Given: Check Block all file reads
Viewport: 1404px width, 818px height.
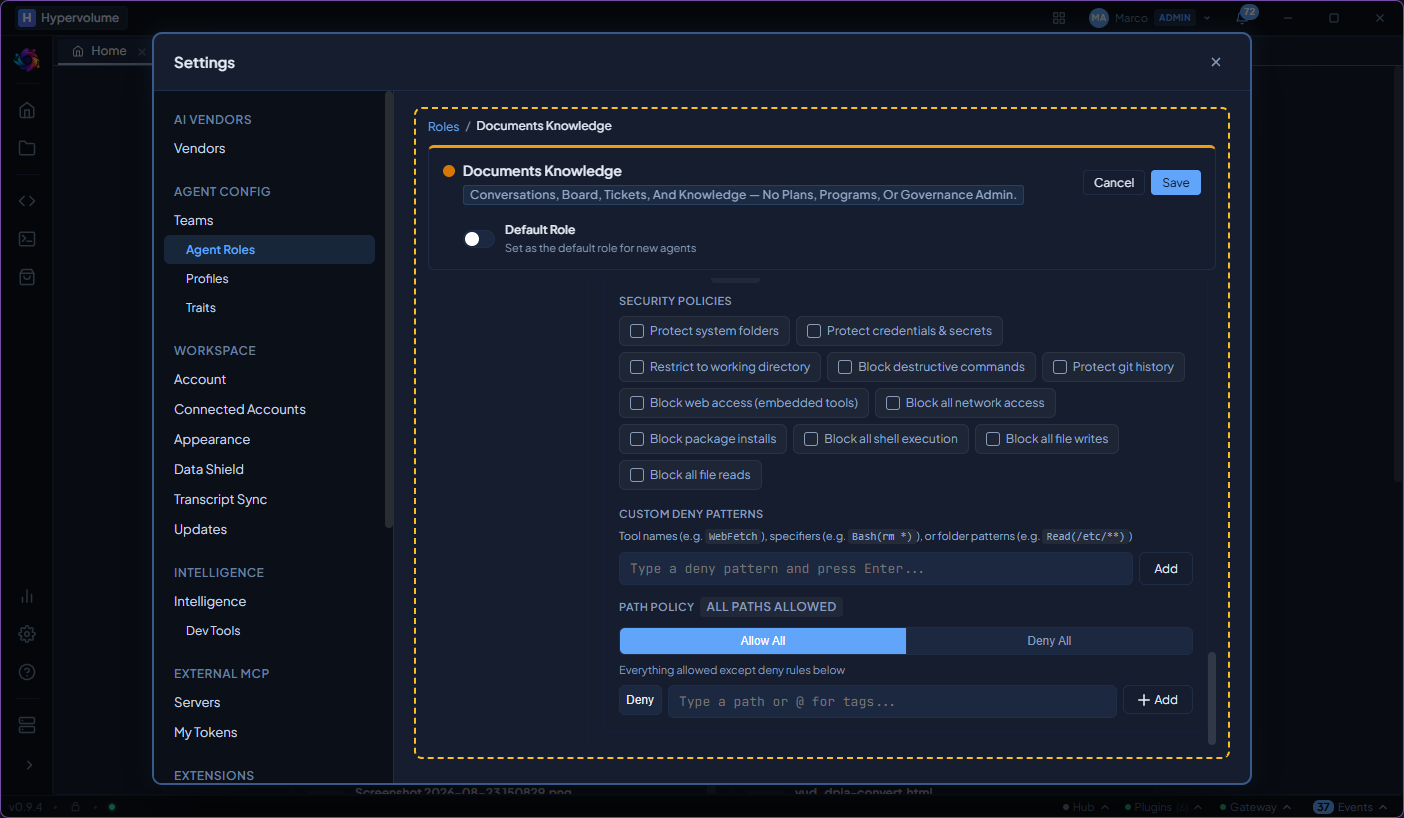Looking at the screenshot, I should click(x=690, y=475).
